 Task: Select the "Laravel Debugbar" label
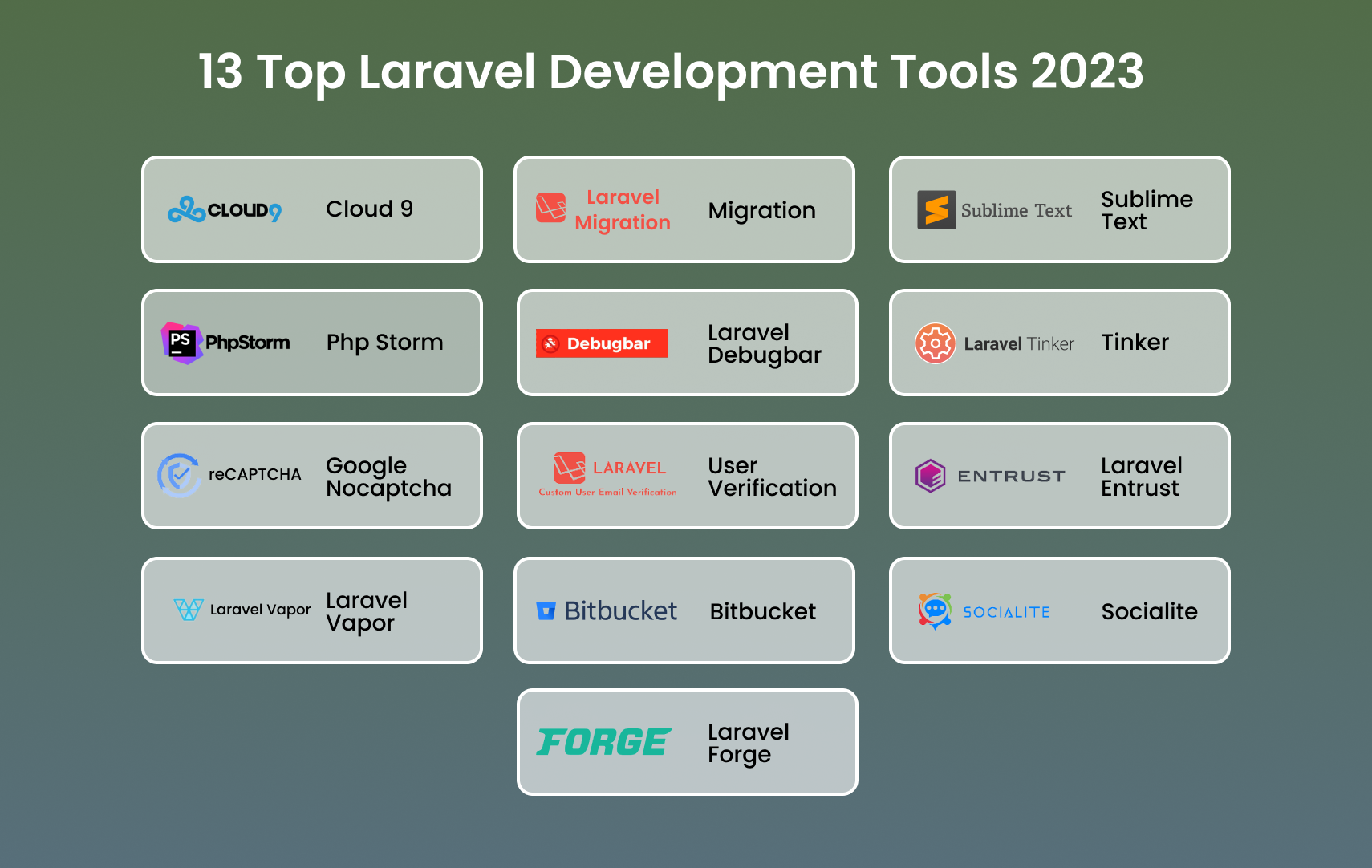coord(764,344)
